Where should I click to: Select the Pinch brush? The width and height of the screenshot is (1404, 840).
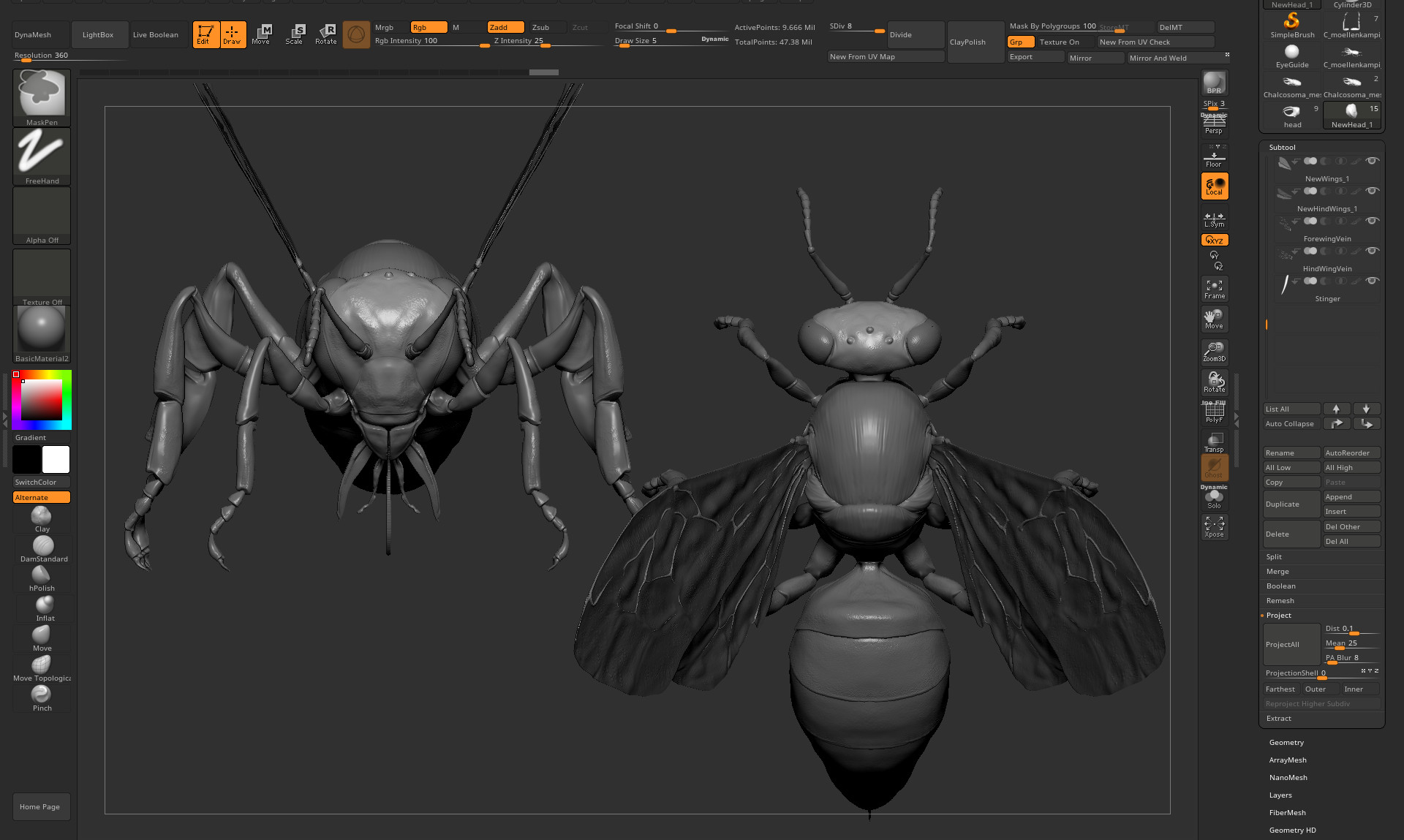42,699
